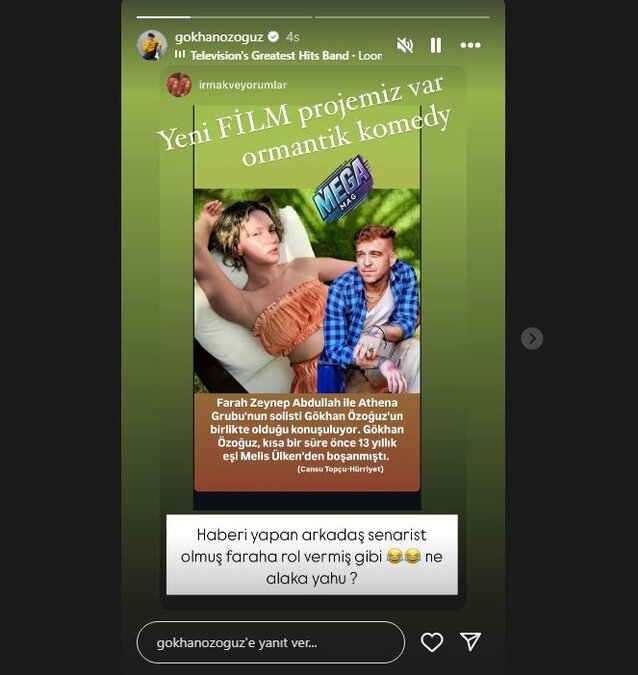The width and height of the screenshot is (638, 675).
Task: Focus the reply to gokhanozoguz message field
Action: coord(271,642)
